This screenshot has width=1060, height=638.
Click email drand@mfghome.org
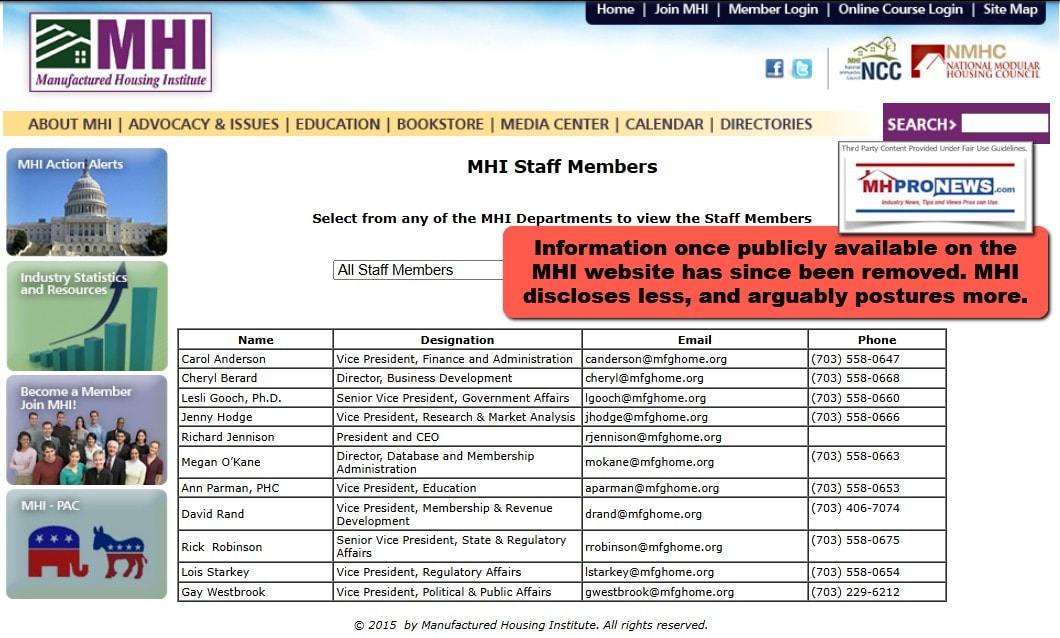[644, 514]
